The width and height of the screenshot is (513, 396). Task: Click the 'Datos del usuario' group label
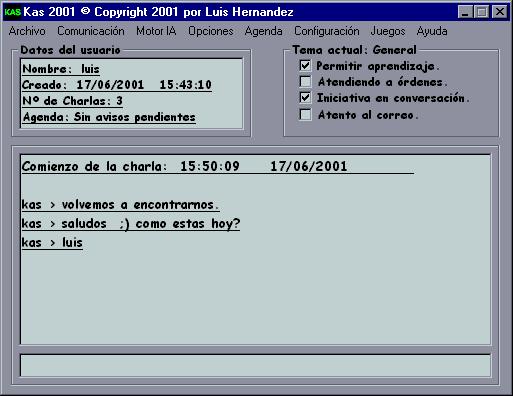(x=70, y=50)
